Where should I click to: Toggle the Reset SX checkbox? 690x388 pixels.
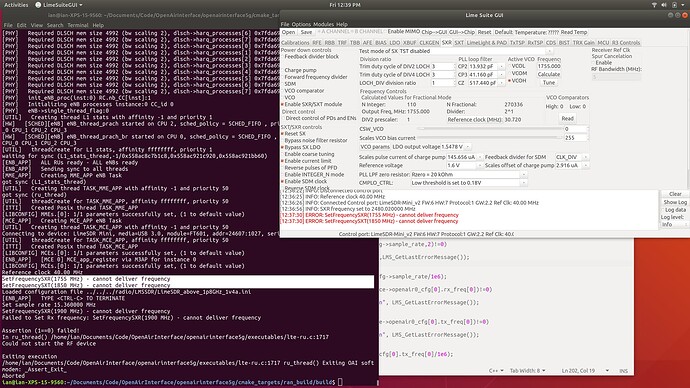294,134
